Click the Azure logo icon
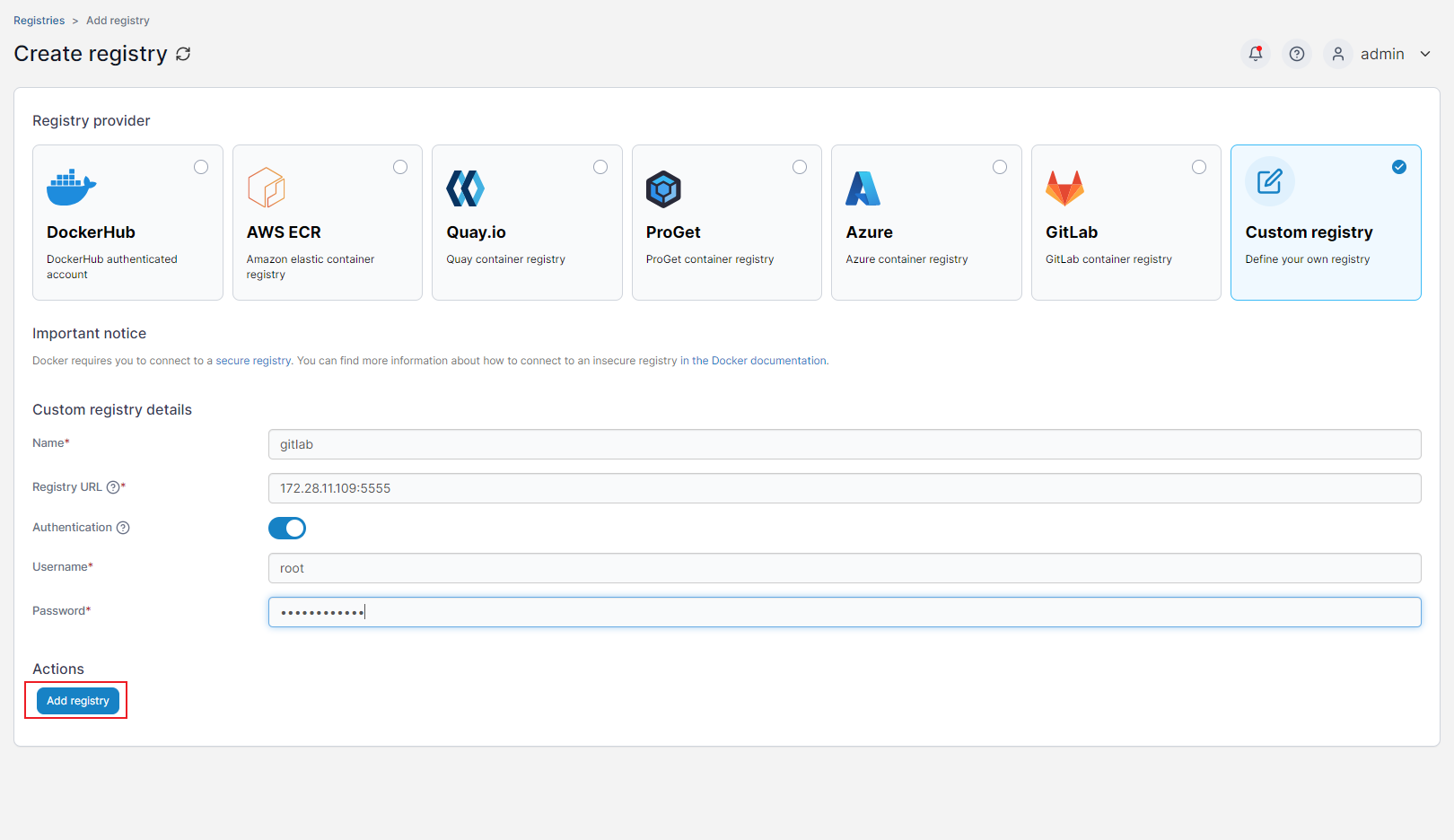This screenshot has width=1454, height=840. point(863,188)
